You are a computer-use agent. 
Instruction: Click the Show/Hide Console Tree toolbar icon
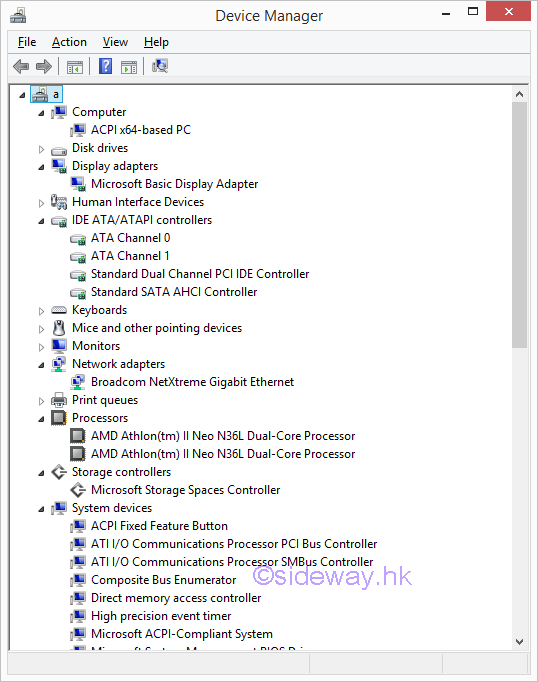point(75,67)
